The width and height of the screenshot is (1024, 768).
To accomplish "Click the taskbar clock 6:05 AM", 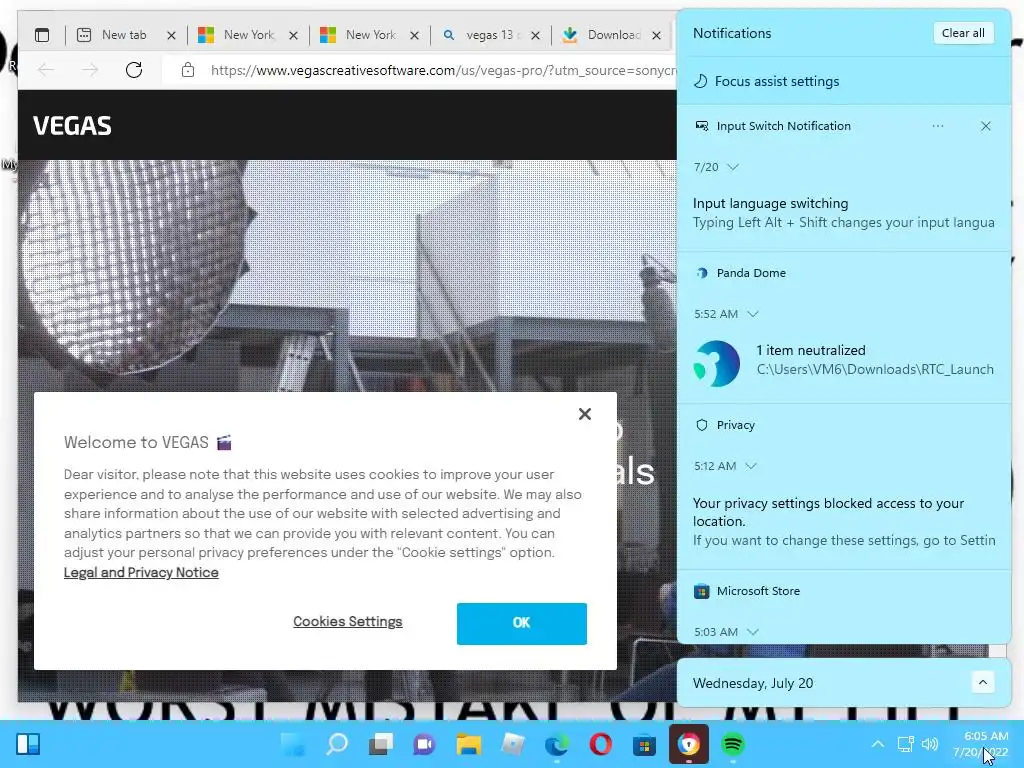I will 985,736.
